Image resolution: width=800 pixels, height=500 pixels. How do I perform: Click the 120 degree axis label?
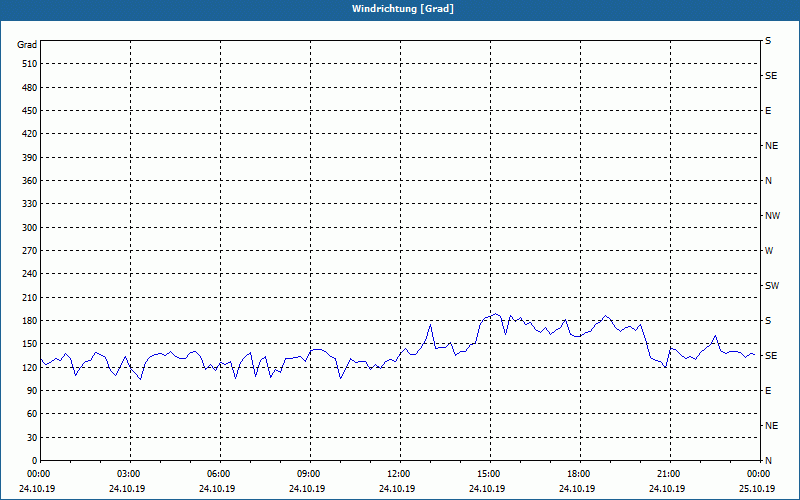[30, 367]
